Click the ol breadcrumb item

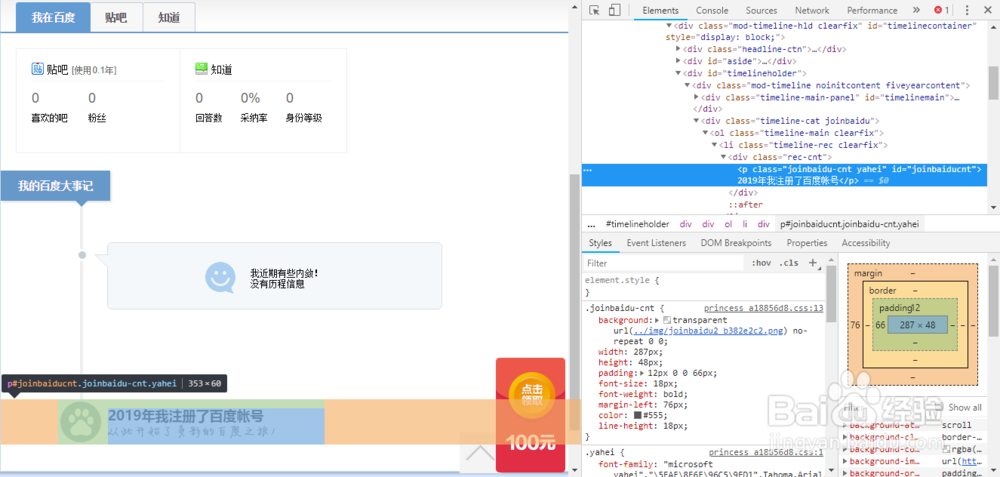point(728,224)
